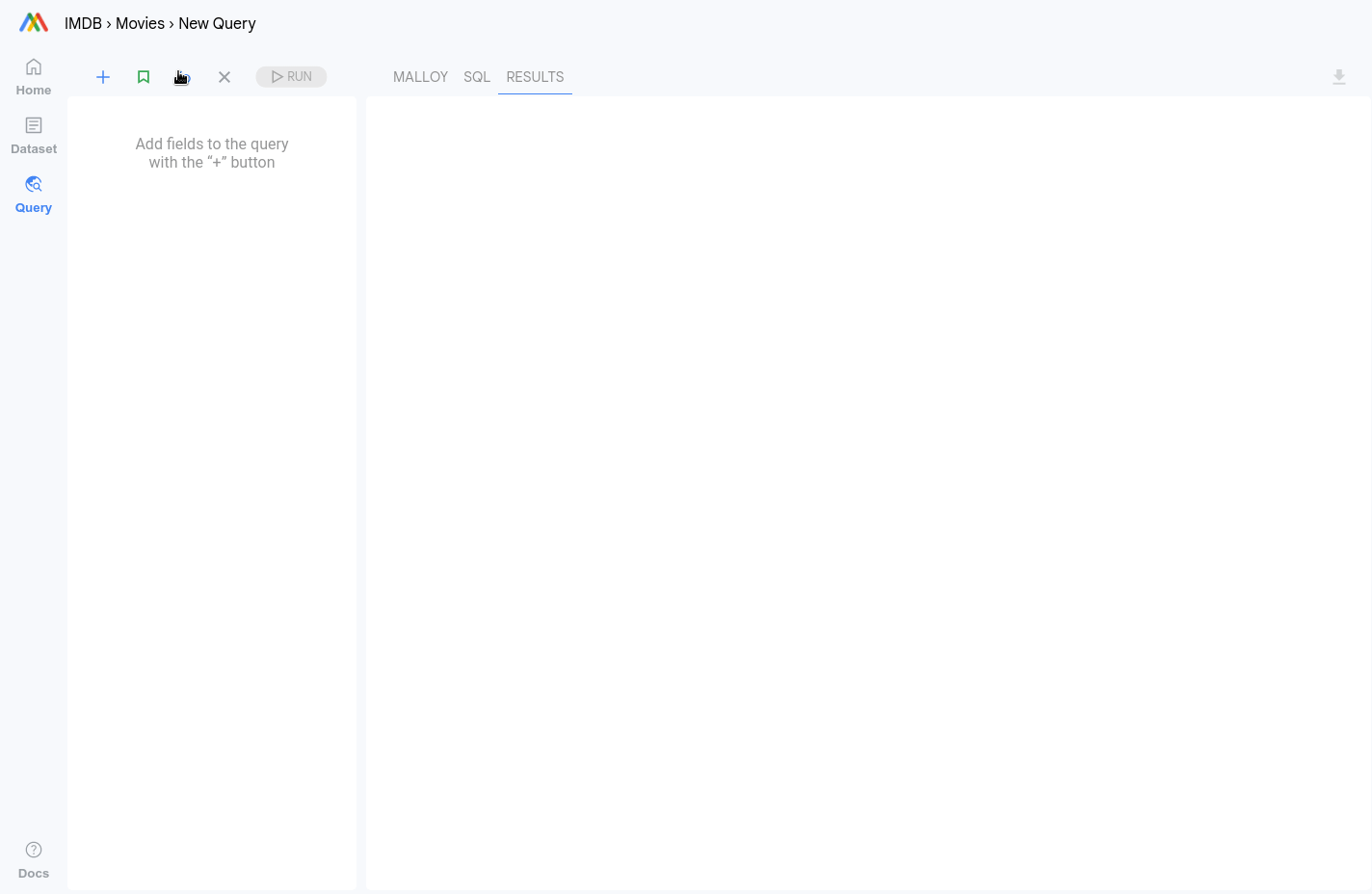The height and width of the screenshot is (894, 1372).
Task: Click New Query in the breadcrumb
Action: (217, 23)
